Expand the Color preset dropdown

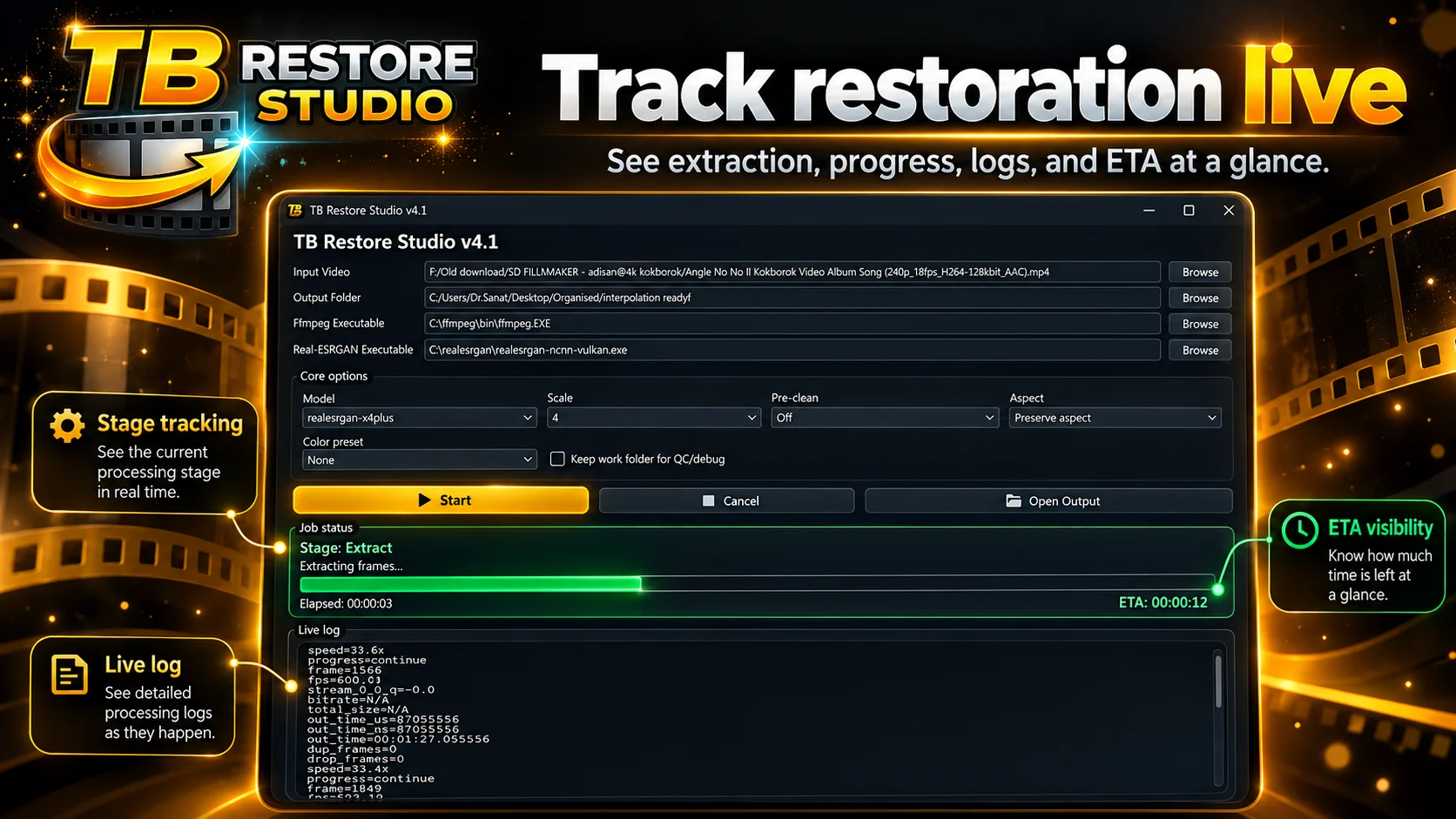(x=420, y=460)
